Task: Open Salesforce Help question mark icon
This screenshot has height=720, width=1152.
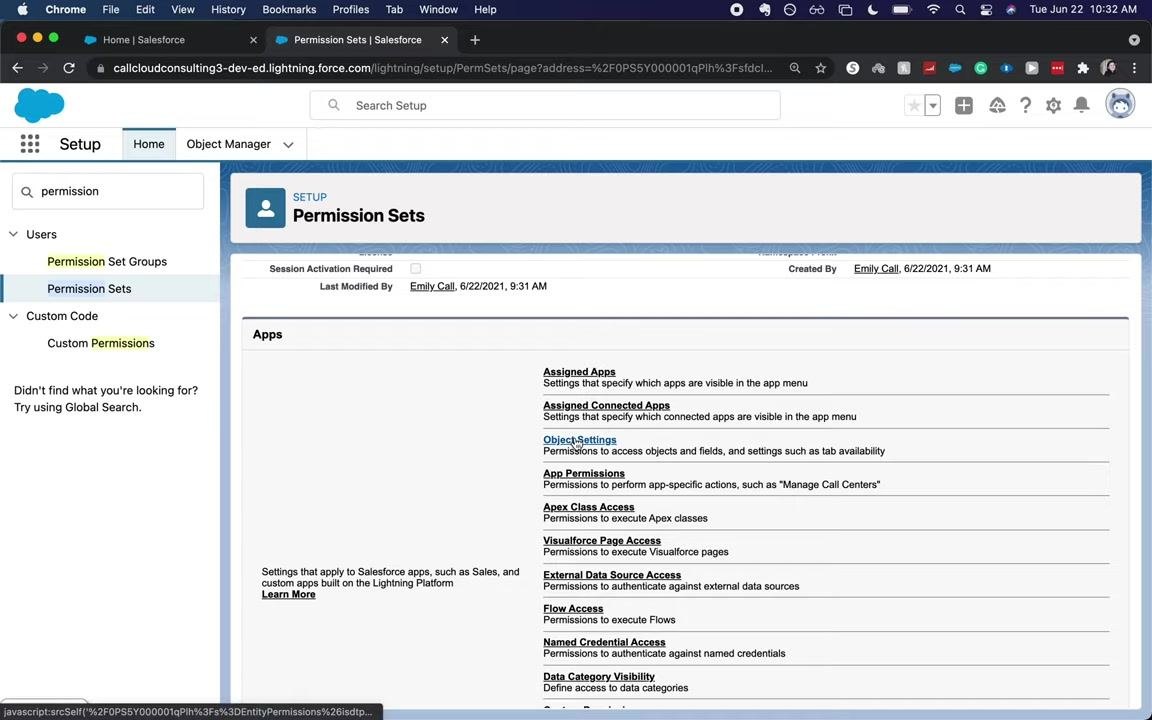Action: click(1026, 105)
